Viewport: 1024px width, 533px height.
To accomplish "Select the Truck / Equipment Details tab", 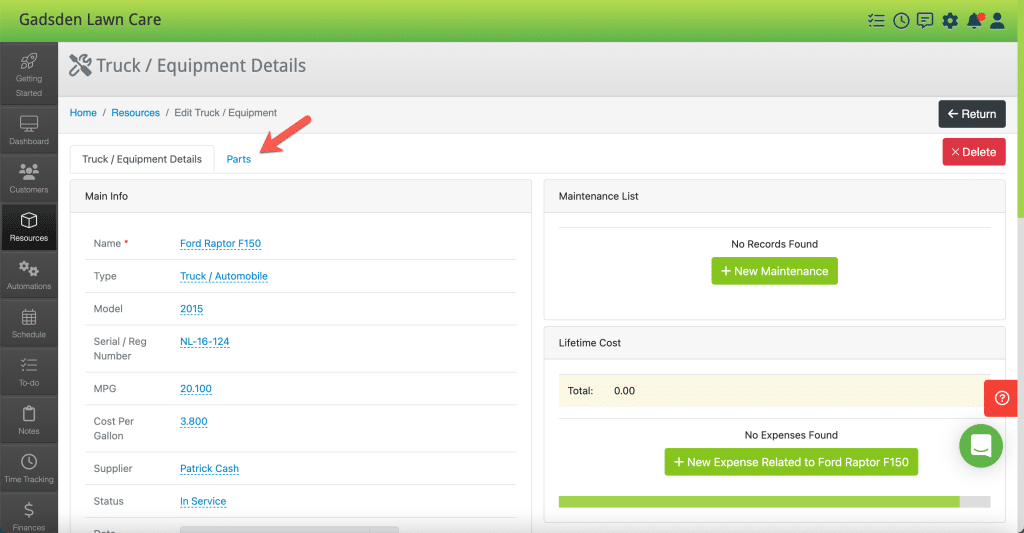I will [142, 159].
